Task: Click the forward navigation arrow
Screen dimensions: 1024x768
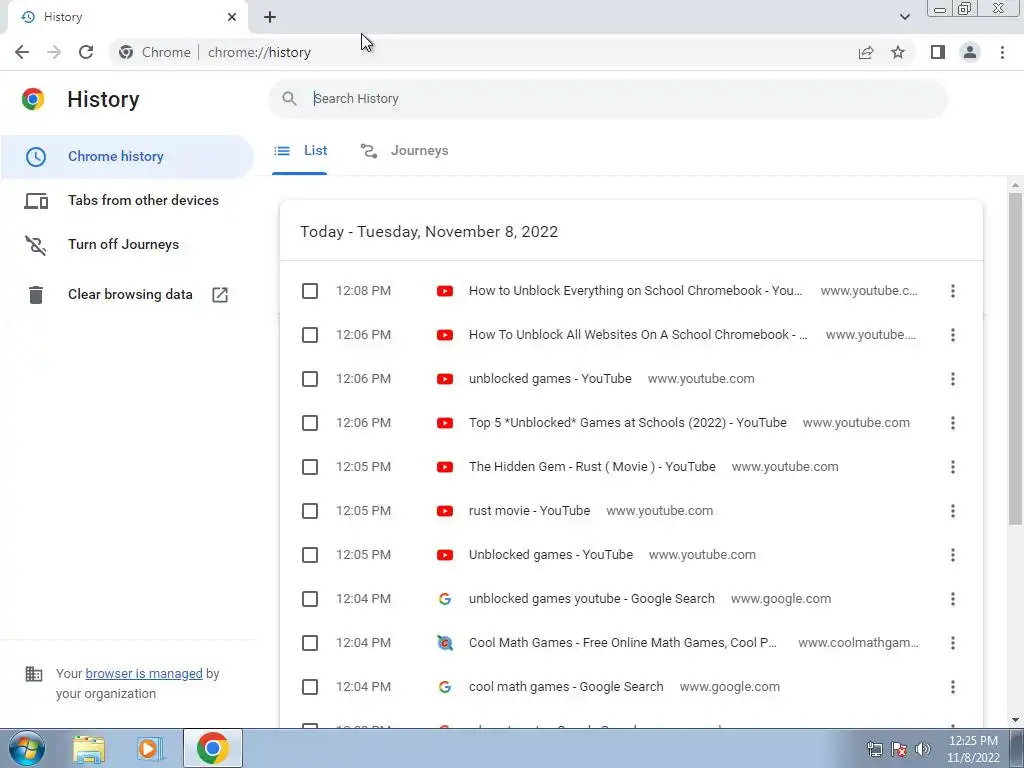Action: tap(54, 52)
